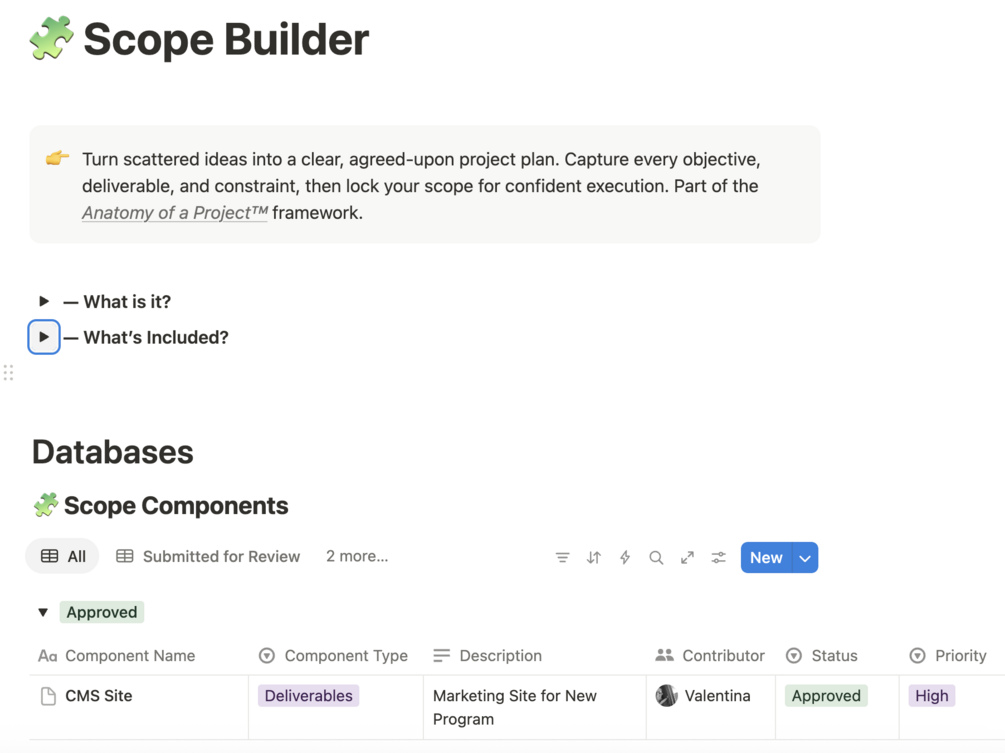The image size is (1005, 753).
Task: Collapse the Approved group
Action: 43,612
